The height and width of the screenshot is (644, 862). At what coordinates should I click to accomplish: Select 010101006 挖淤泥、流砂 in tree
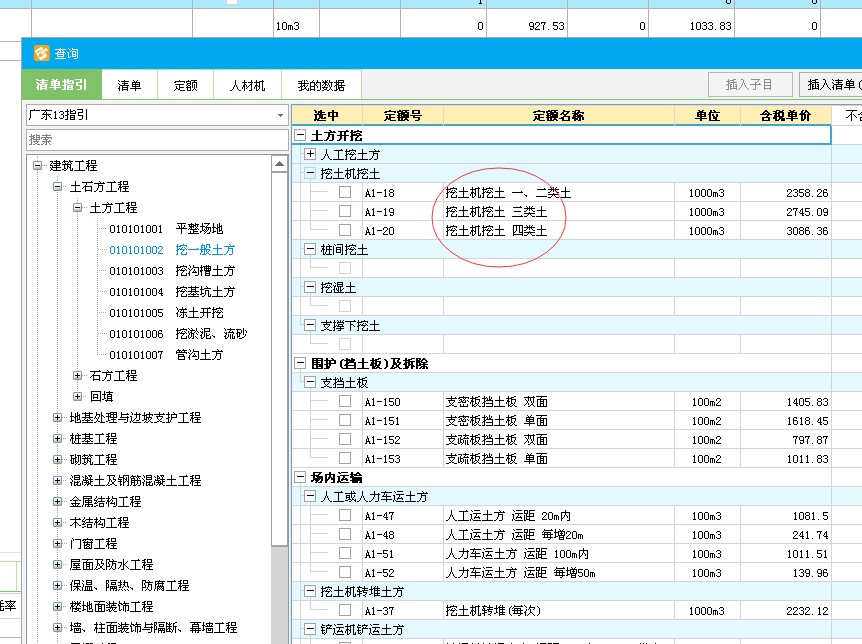[x=178, y=333]
